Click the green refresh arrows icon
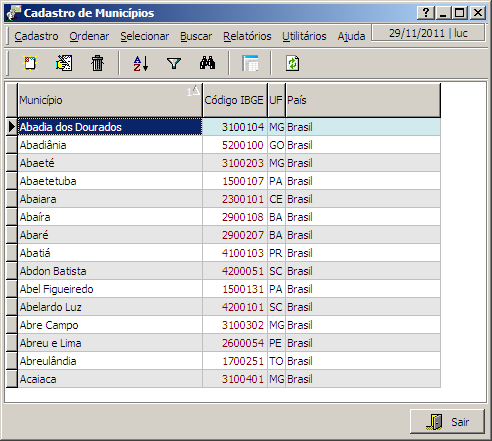This screenshot has width=492, height=441. click(292, 63)
